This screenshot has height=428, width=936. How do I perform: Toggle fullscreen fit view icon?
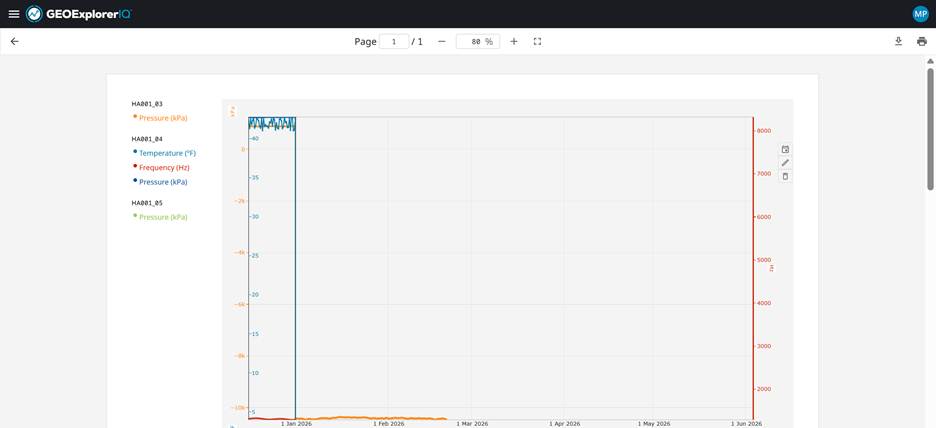pyautogui.click(x=537, y=41)
